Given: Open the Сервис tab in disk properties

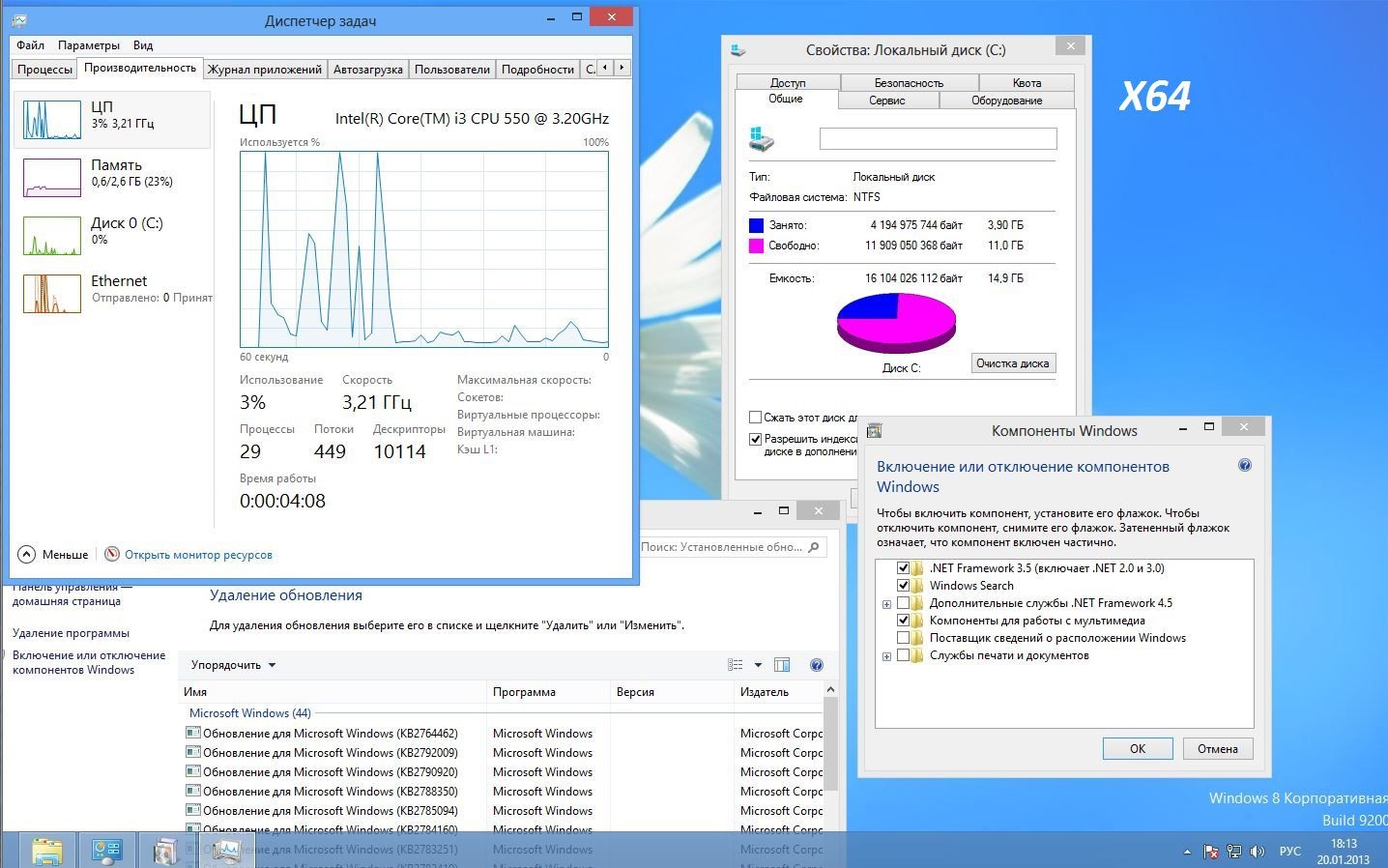Looking at the screenshot, I should 887,100.
